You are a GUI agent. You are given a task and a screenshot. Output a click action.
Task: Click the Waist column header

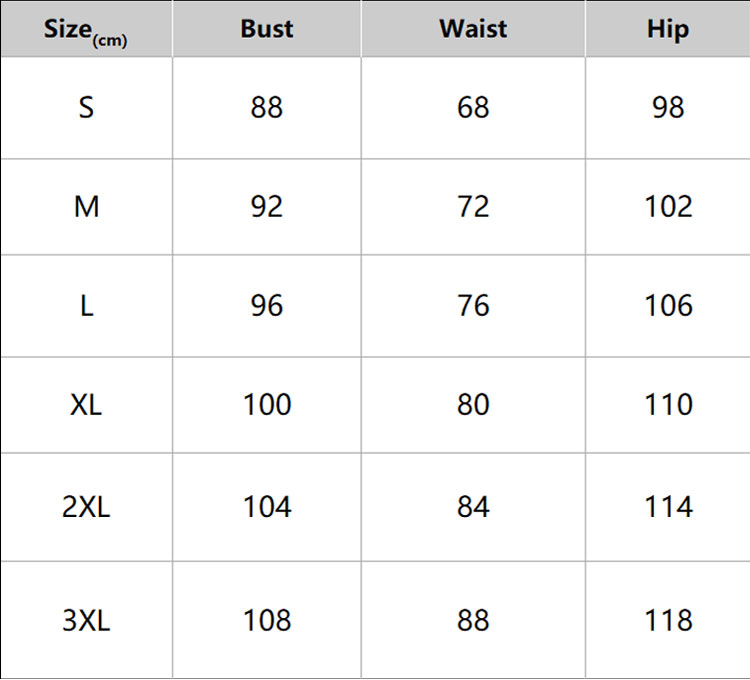click(473, 29)
